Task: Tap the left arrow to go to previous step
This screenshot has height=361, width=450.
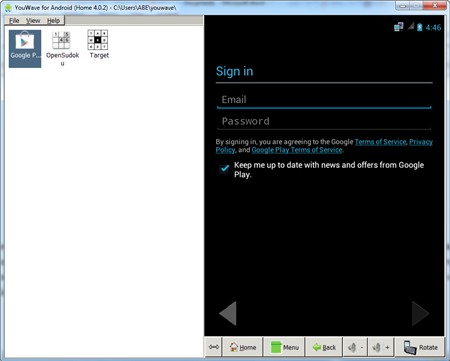Action: [x=228, y=313]
